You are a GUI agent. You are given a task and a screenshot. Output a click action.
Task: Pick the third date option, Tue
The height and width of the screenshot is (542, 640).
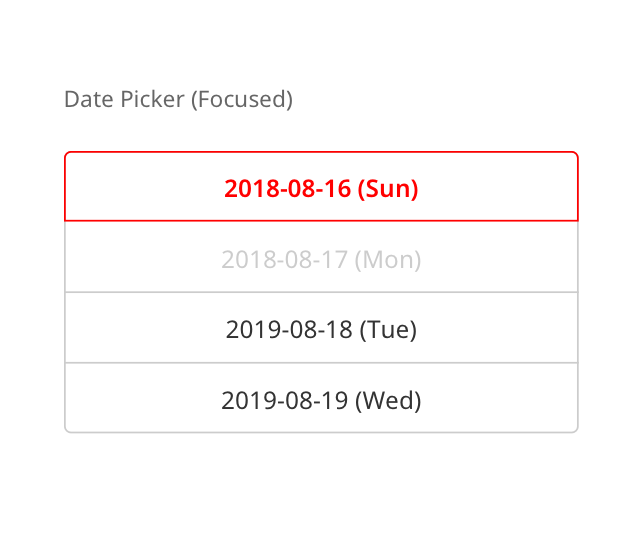(321, 330)
